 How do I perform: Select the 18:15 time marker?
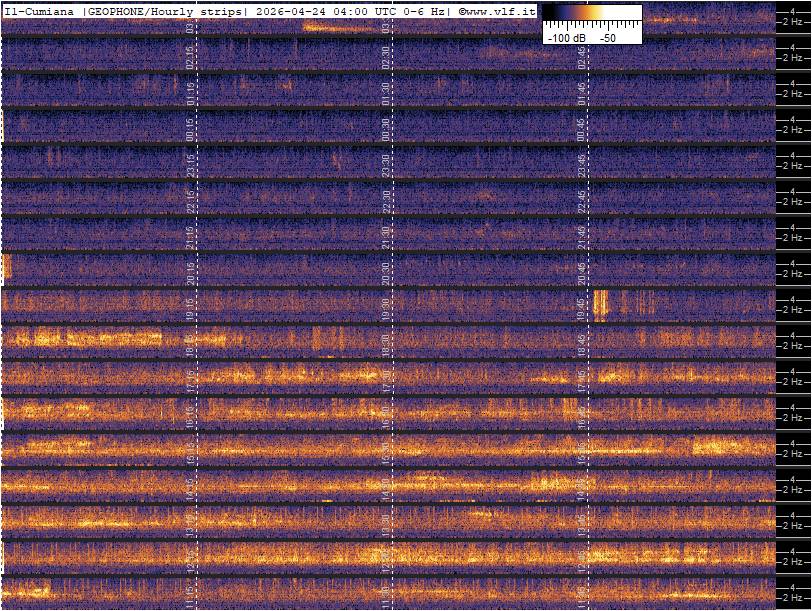(190, 345)
